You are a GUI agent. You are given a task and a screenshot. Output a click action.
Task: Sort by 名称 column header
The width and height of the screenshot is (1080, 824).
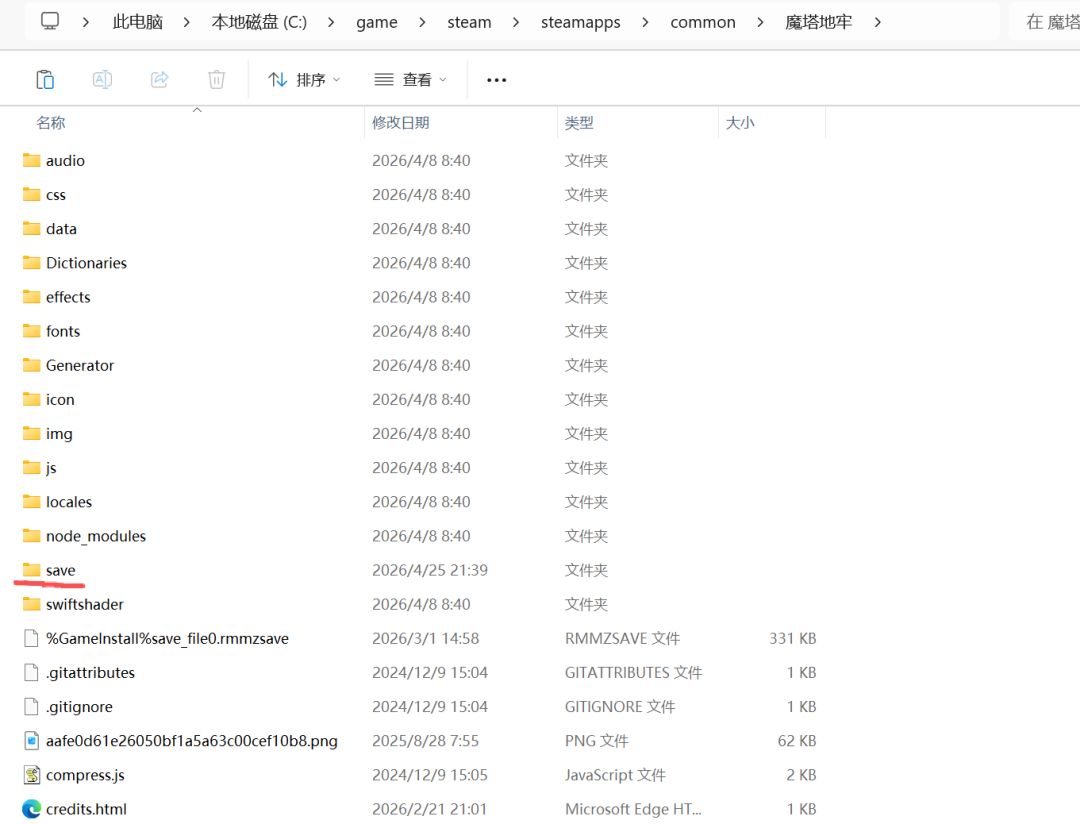pyautogui.click(x=51, y=123)
